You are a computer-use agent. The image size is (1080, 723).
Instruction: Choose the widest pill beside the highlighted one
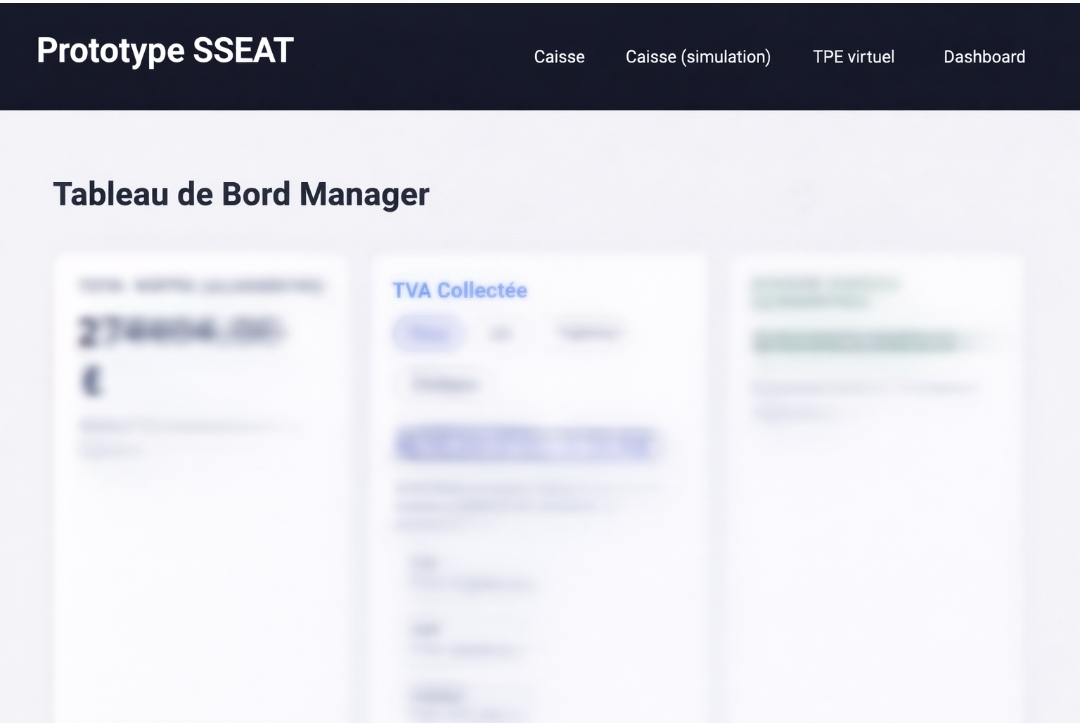[x=589, y=334]
